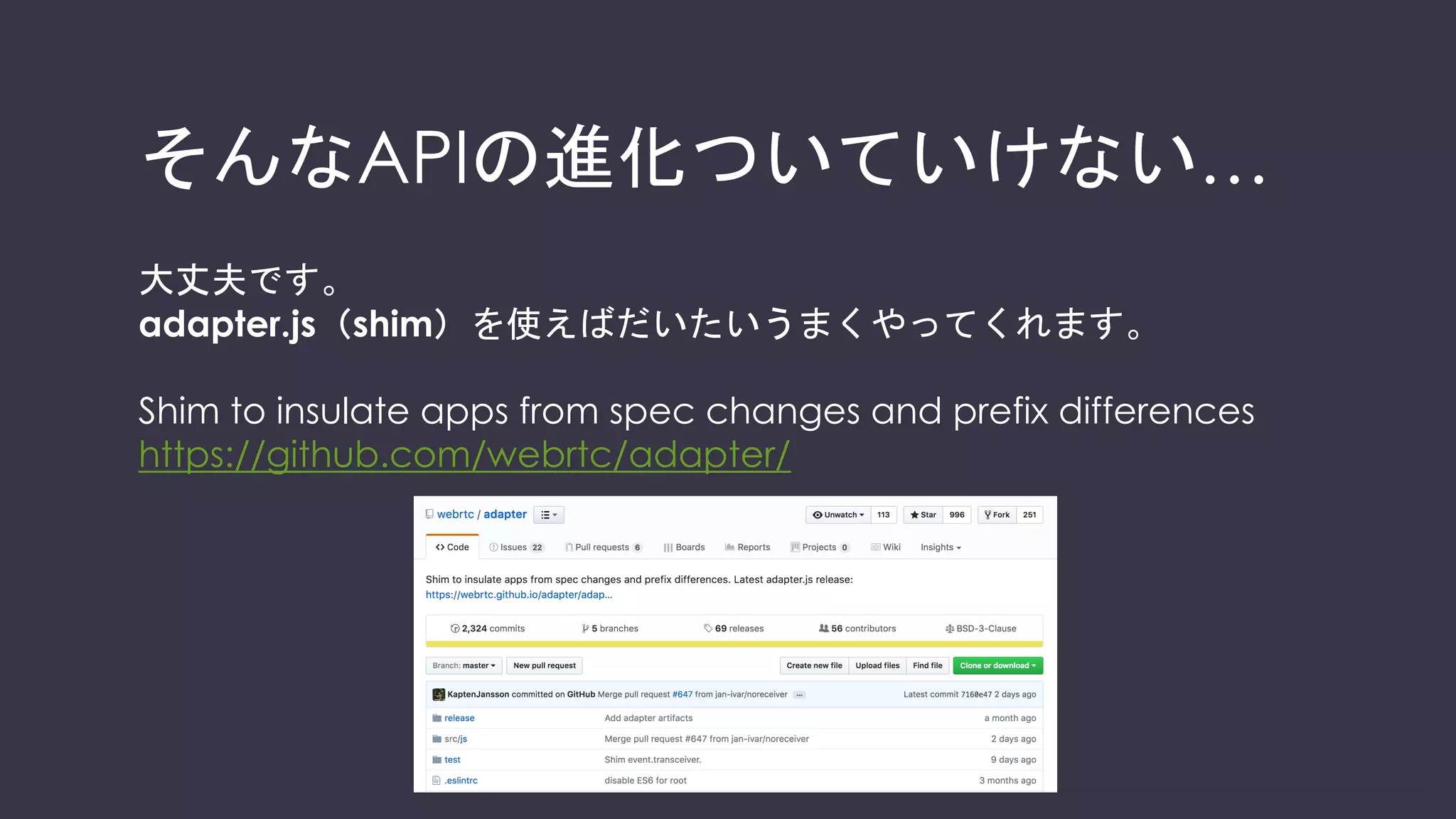Expand the list dropdown beside adapter

549,515
